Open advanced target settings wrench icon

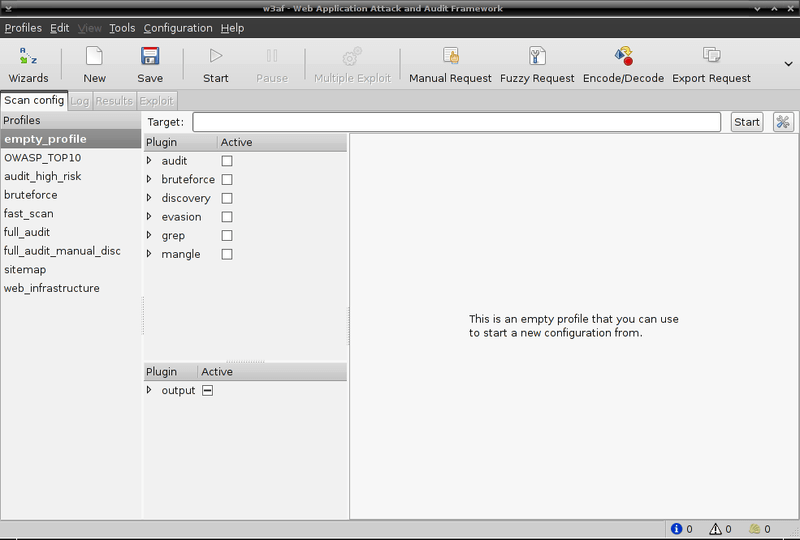(x=783, y=122)
